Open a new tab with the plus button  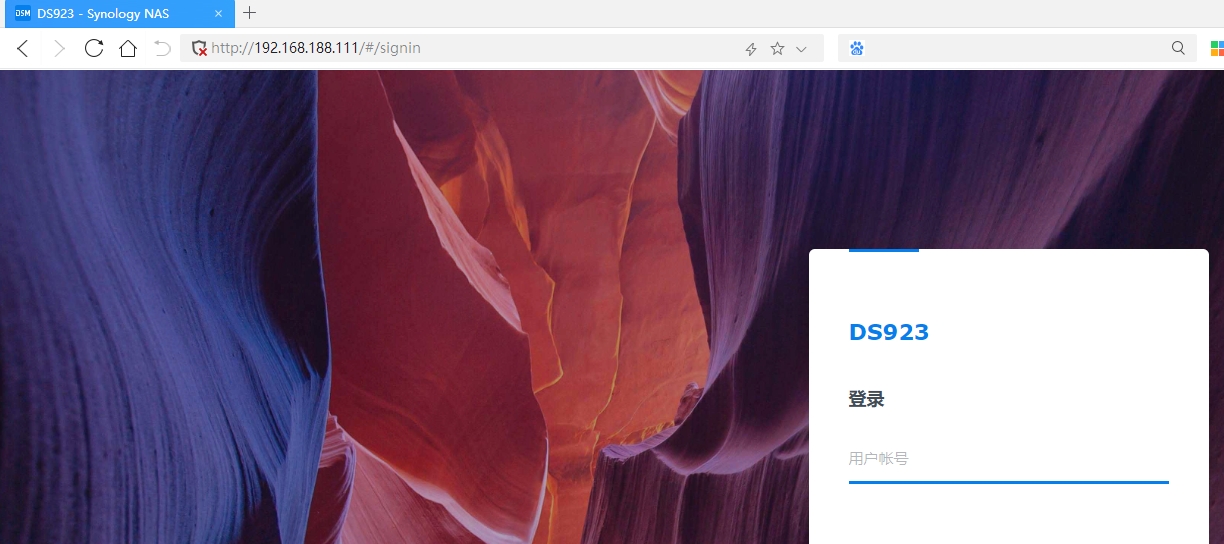click(250, 13)
